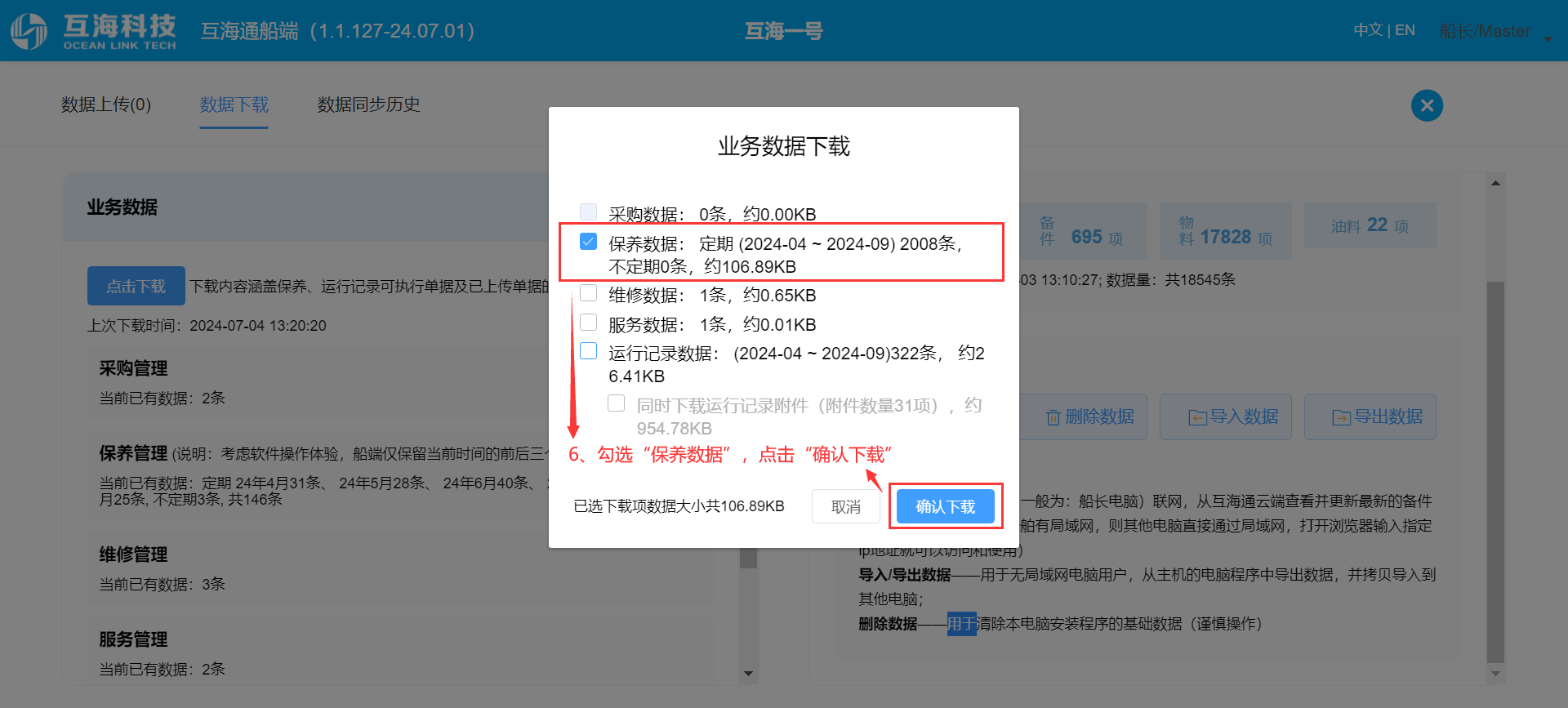This screenshot has width=1568, height=708.
Task: Click the left list scrollbar down arrow
Action: pyautogui.click(x=748, y=674)
